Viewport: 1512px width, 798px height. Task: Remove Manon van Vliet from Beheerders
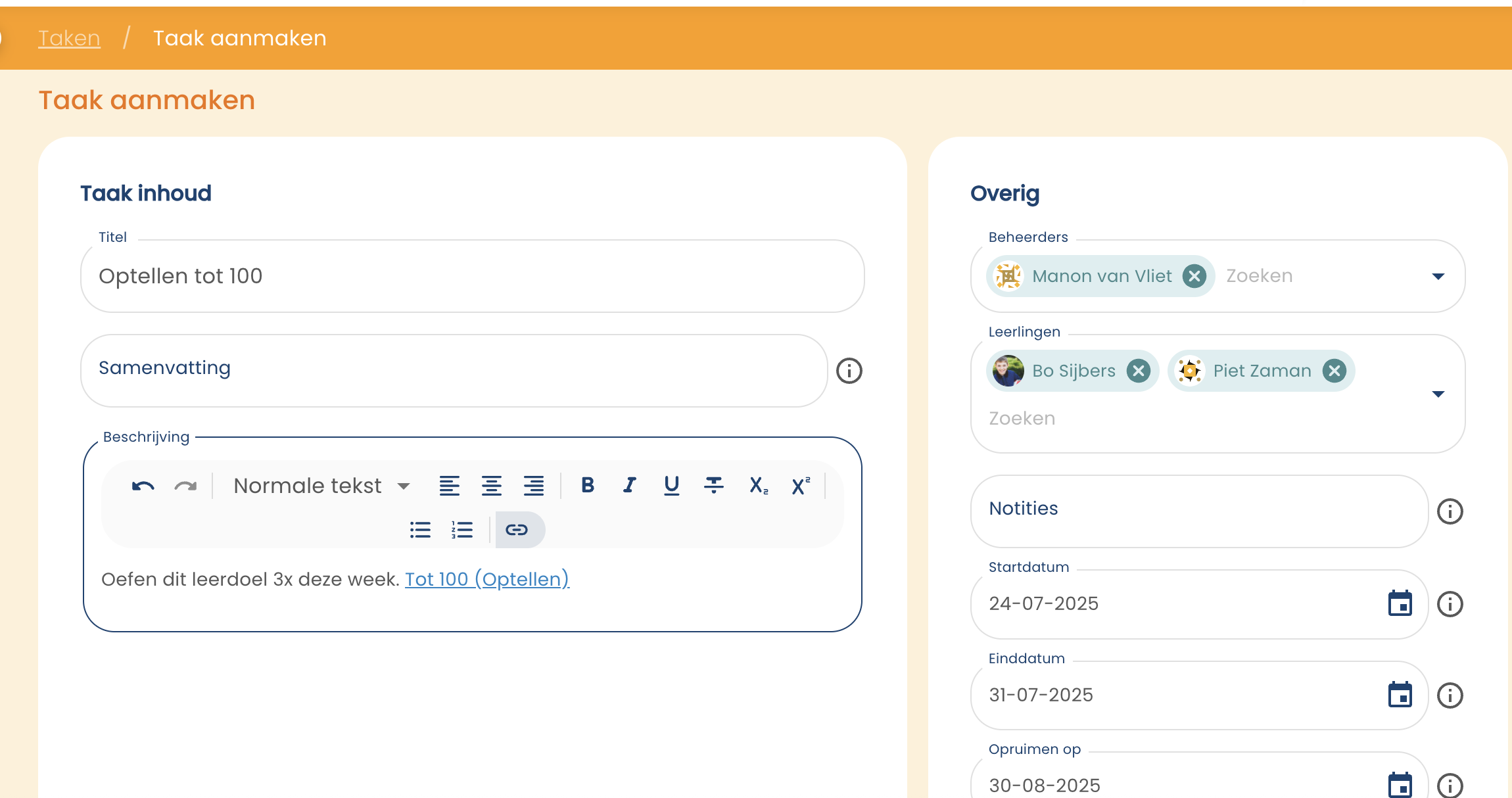click(1194, 276)
